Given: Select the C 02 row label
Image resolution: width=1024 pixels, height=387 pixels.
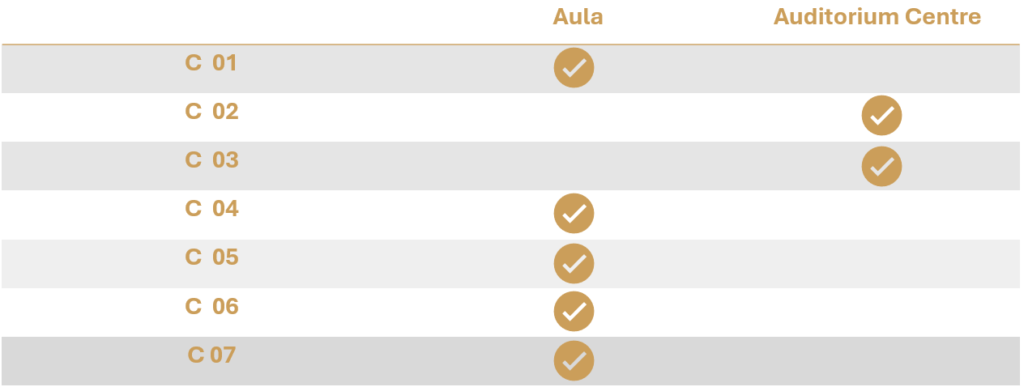Looking at the screenshot, I should [212, 112].
